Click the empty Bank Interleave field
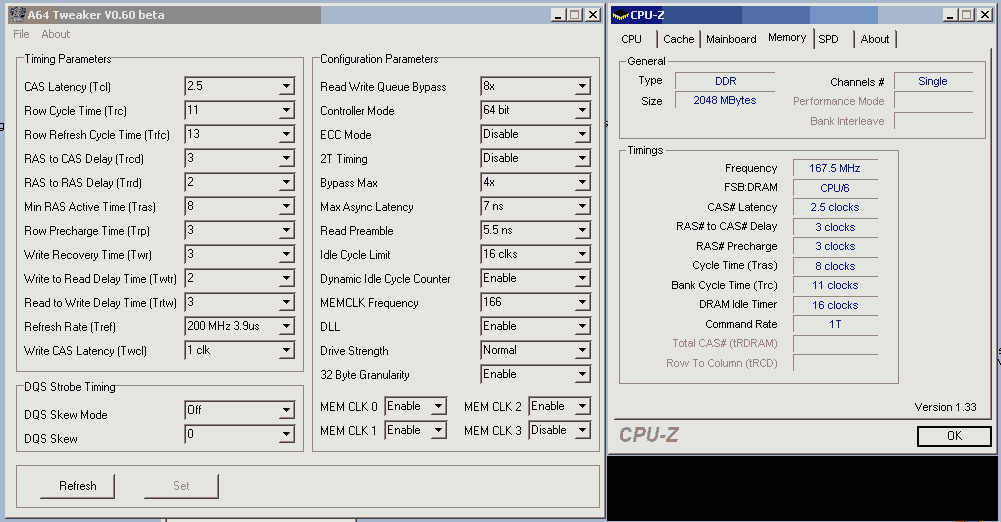 pyautogui.click(x=933, y=121)
